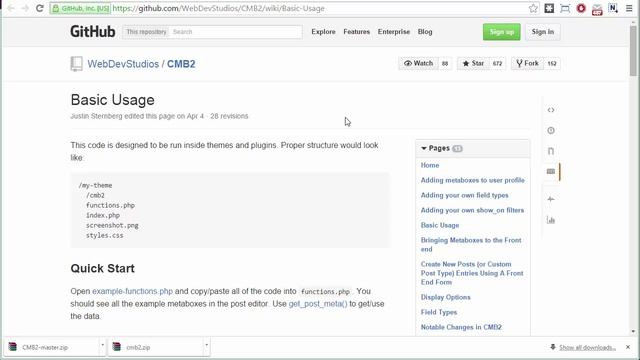
Task: Open the Graphs icon in repo sidebar
Action: pyautogui.click(x=551, y=220)
